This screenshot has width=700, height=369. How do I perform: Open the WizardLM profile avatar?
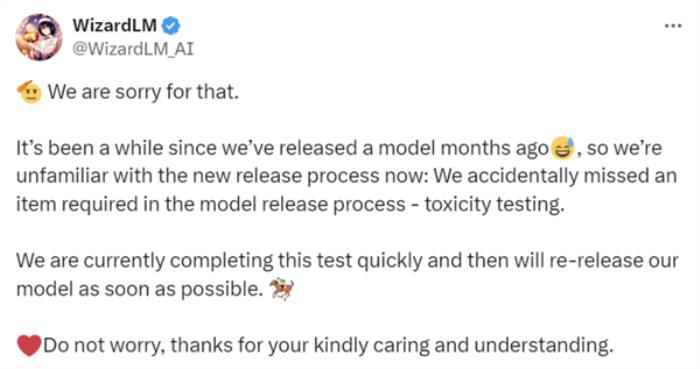39,37
